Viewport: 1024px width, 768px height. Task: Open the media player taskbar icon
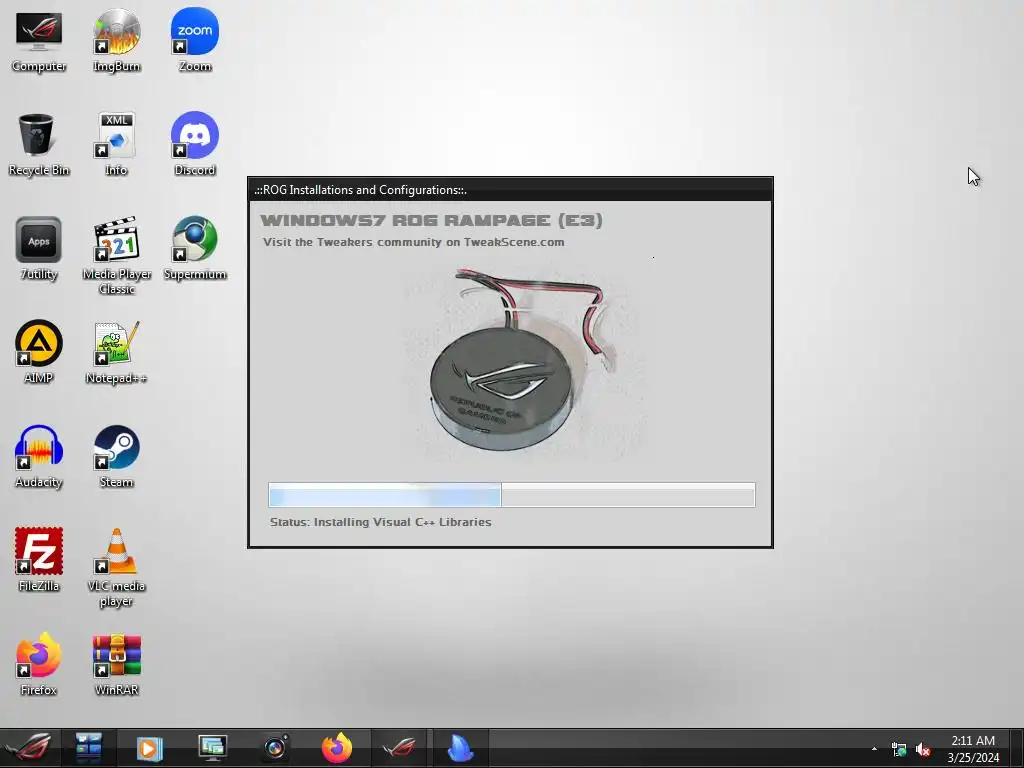149,748
